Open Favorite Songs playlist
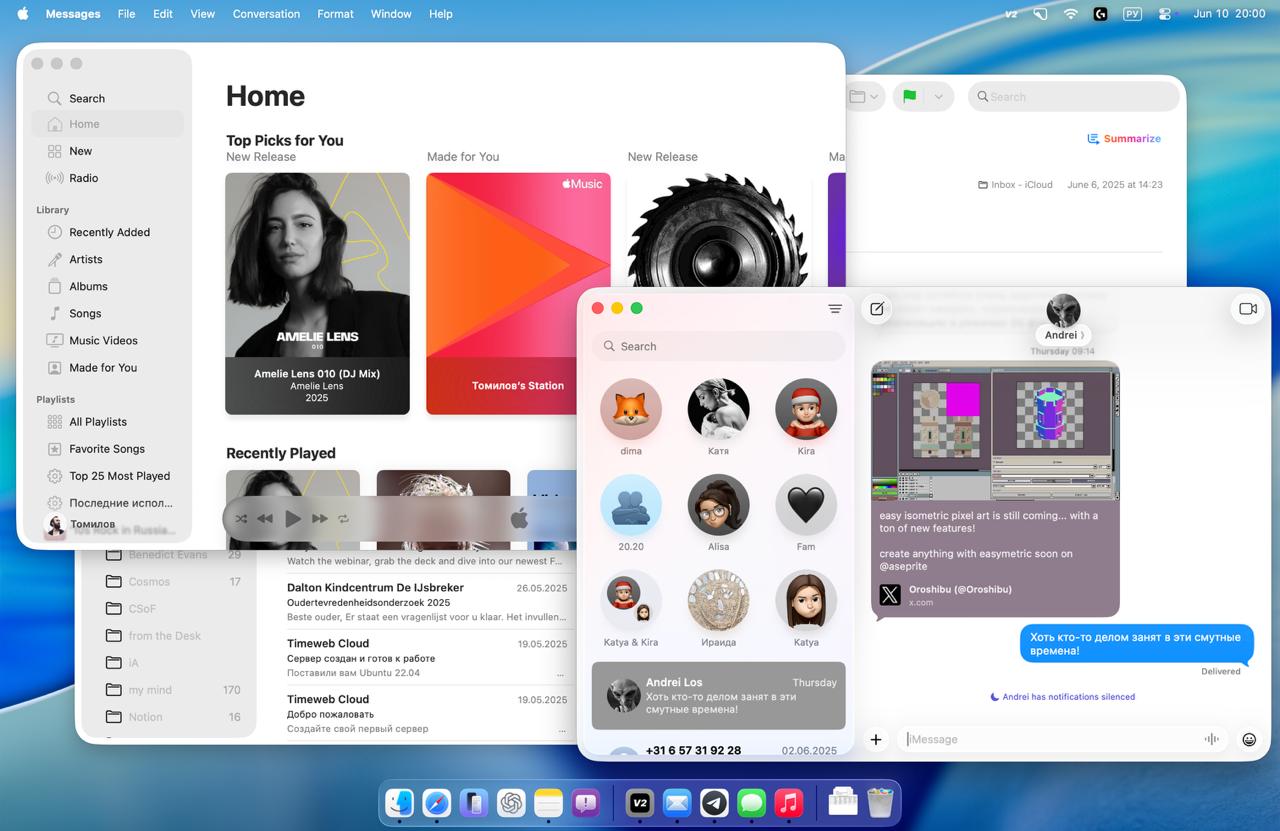The image size is (1280, 831). point(108,449)
